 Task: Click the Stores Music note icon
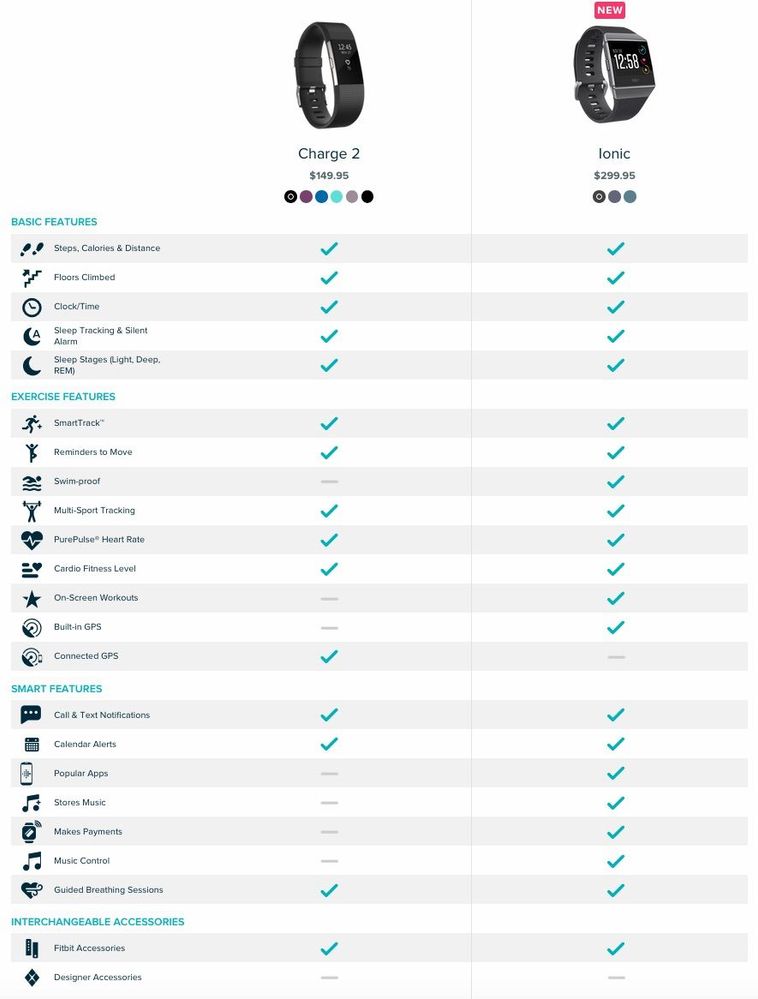click(x=32, y=803)
